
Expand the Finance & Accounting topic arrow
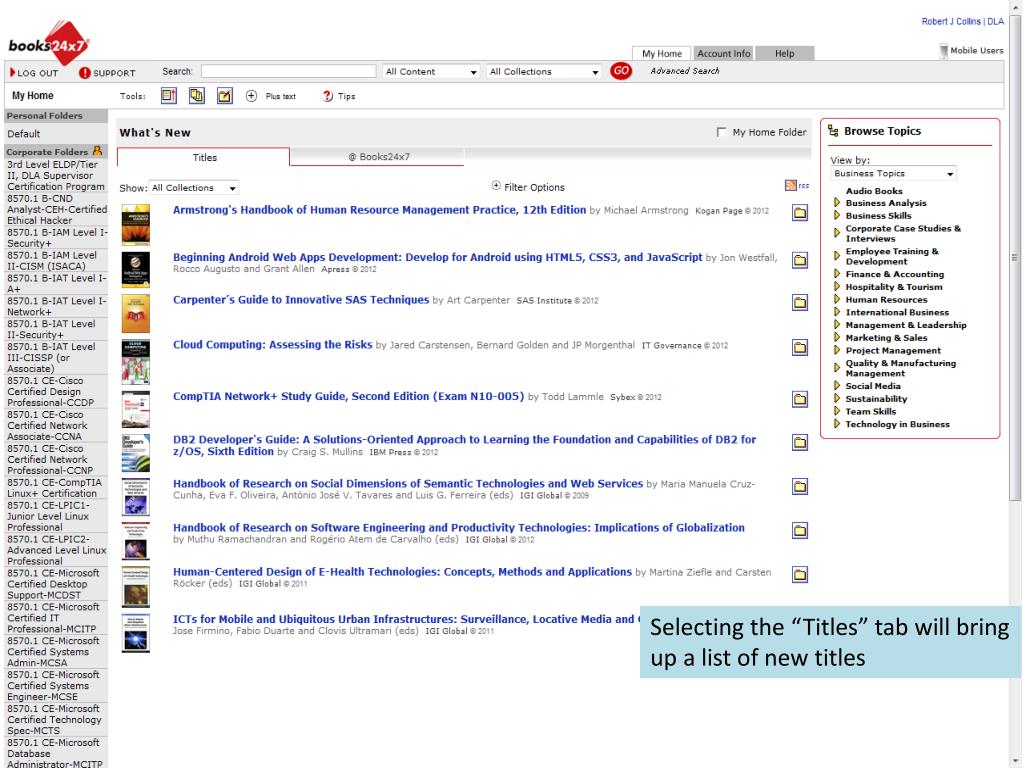point(837,274)
